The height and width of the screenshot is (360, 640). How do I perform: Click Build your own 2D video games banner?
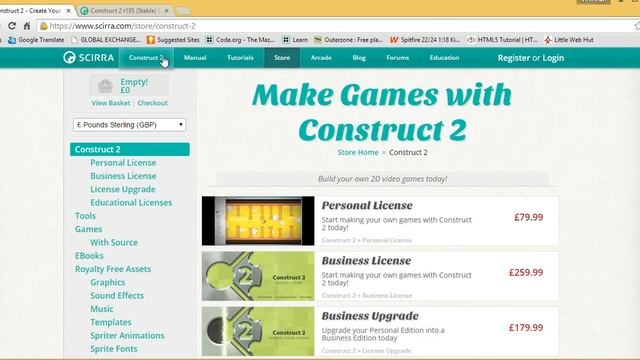pos(382,179)
